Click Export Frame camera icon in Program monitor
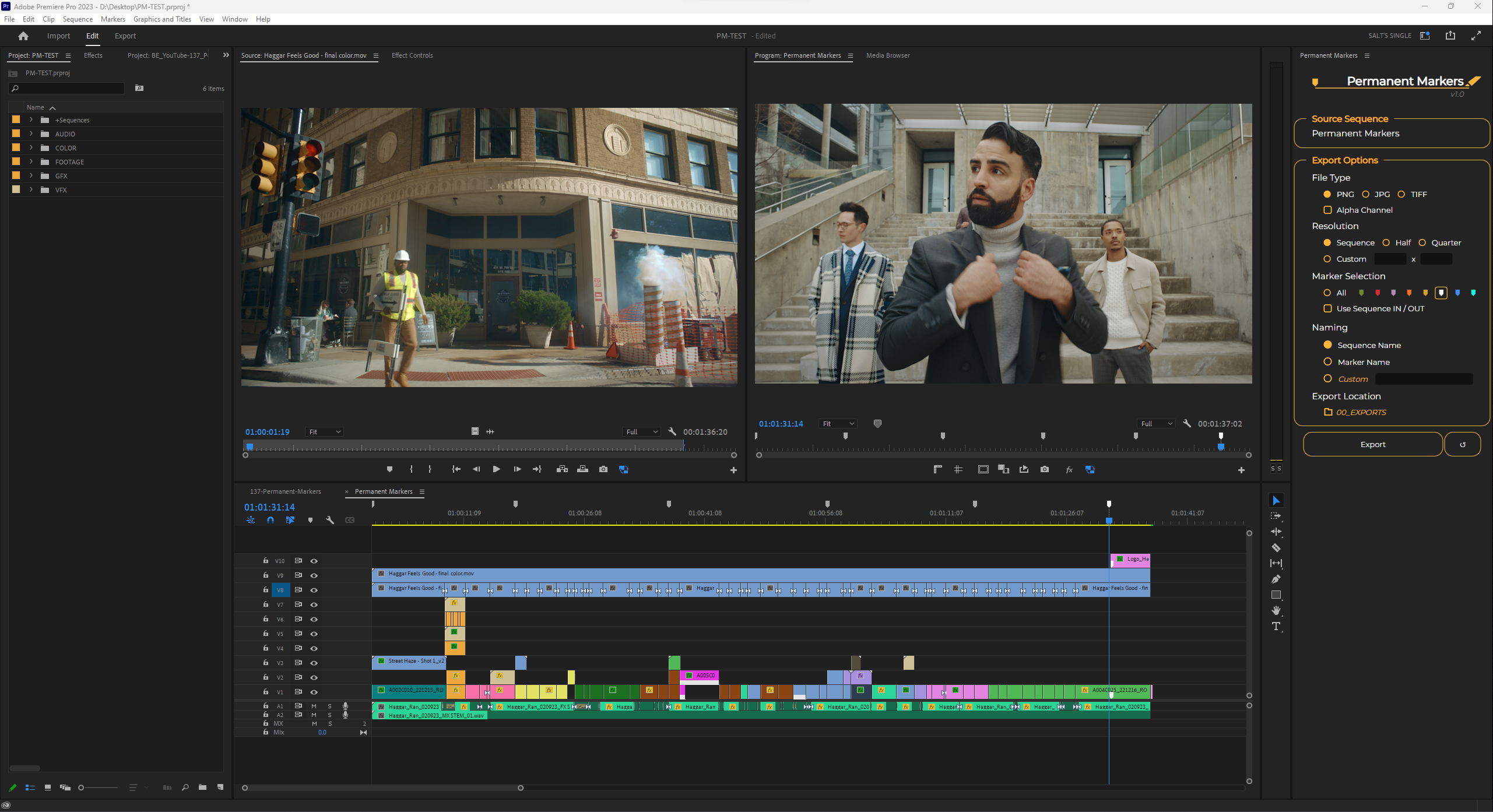This screenshot has width=1493, height=812. pyautogui.click(x=1044, y=469)
